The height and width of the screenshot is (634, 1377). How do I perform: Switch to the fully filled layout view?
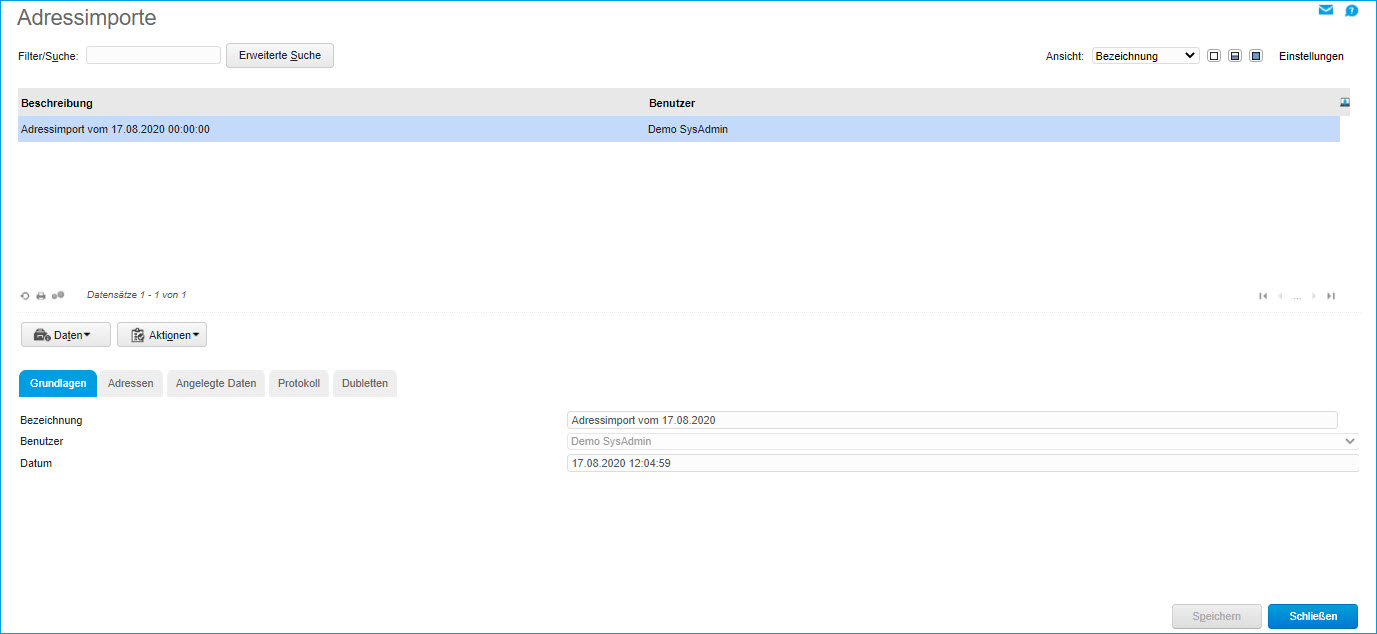1256,56
